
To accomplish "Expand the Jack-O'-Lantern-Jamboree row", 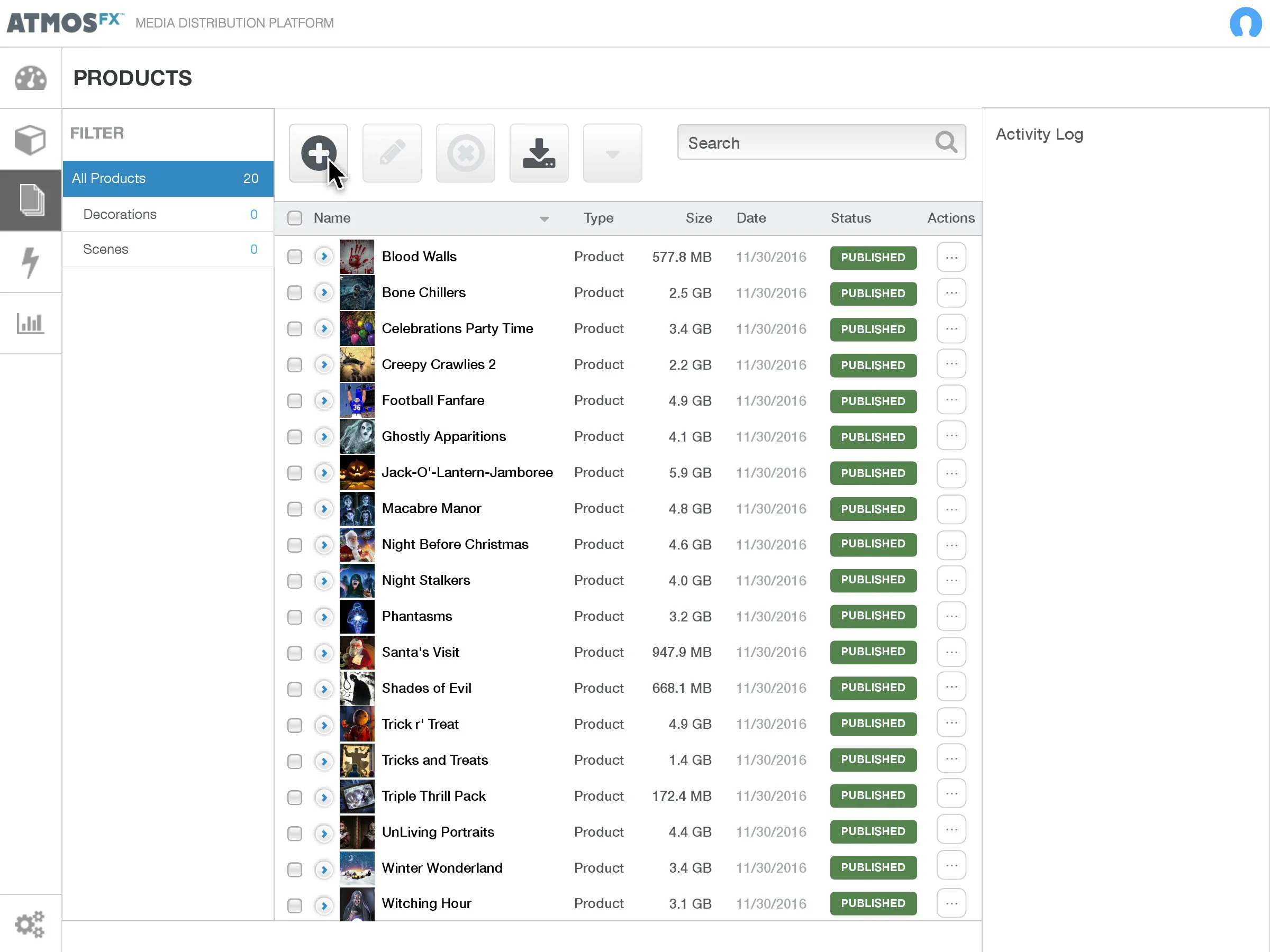I will coord(324,473).
